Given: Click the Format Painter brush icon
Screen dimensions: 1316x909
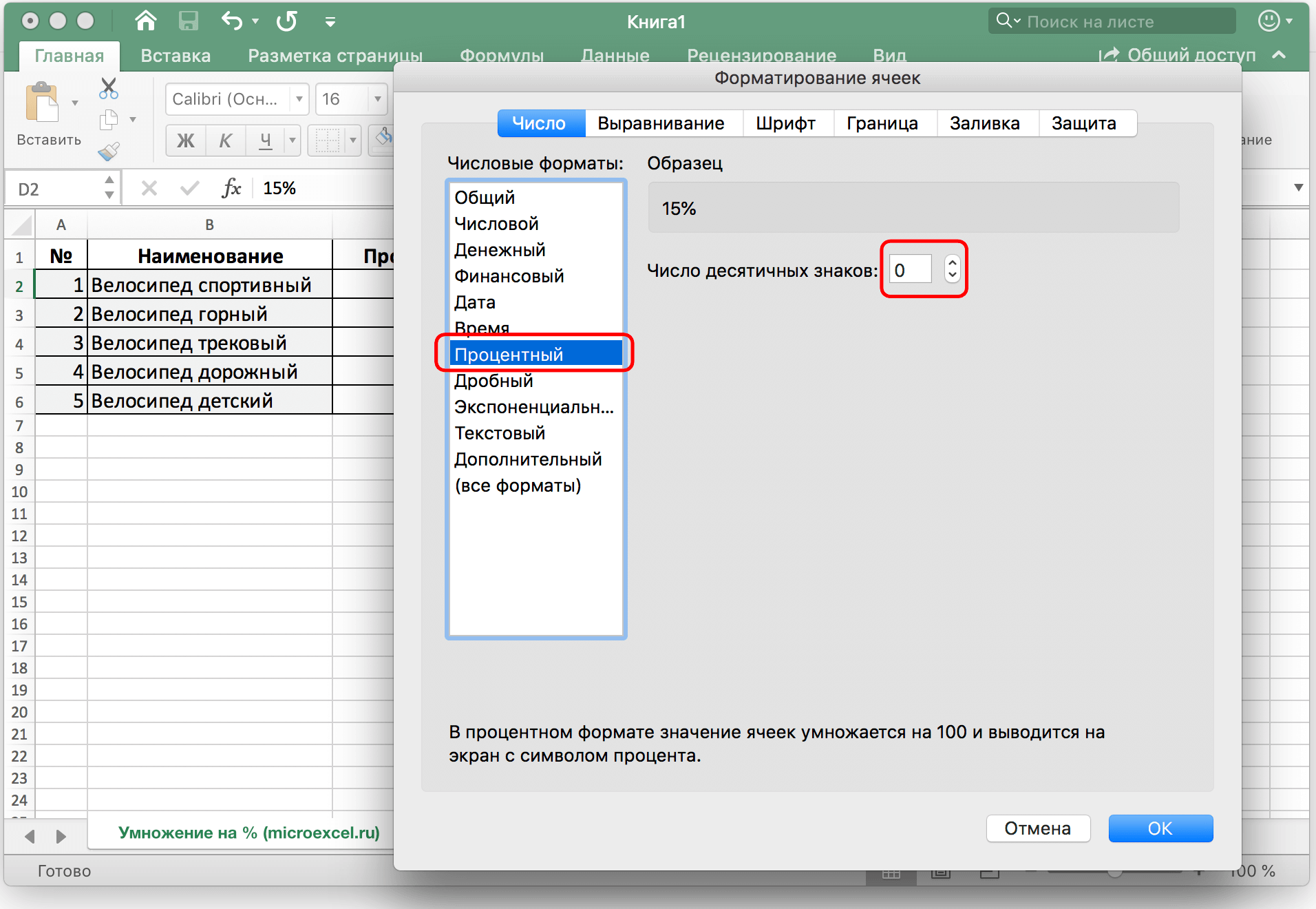Looking at the screenshot, I should [109, 151].
